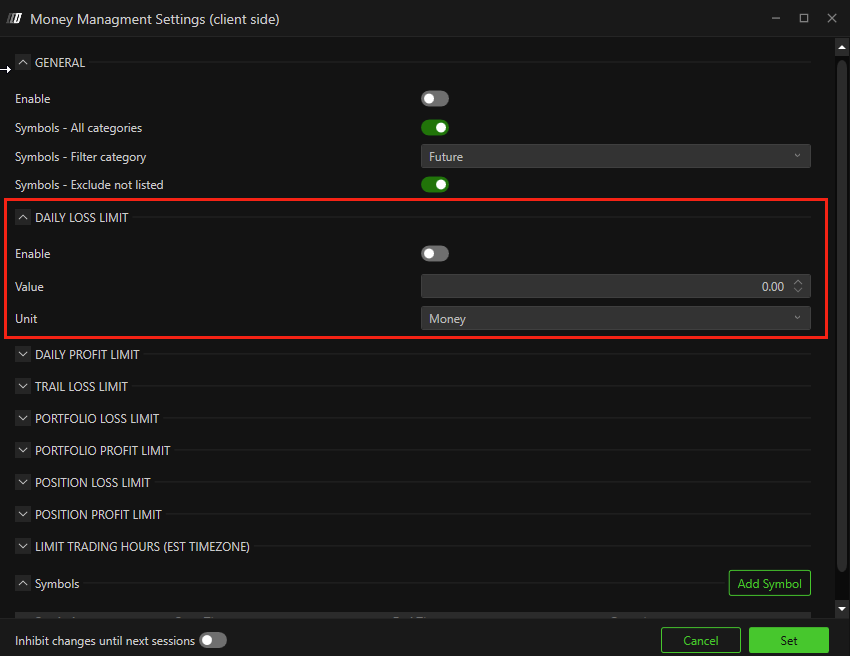850x656 pixels.
Task: Expand the PORTFOLIO PROFIT LIMIT section
Action: tap(24, 451)
